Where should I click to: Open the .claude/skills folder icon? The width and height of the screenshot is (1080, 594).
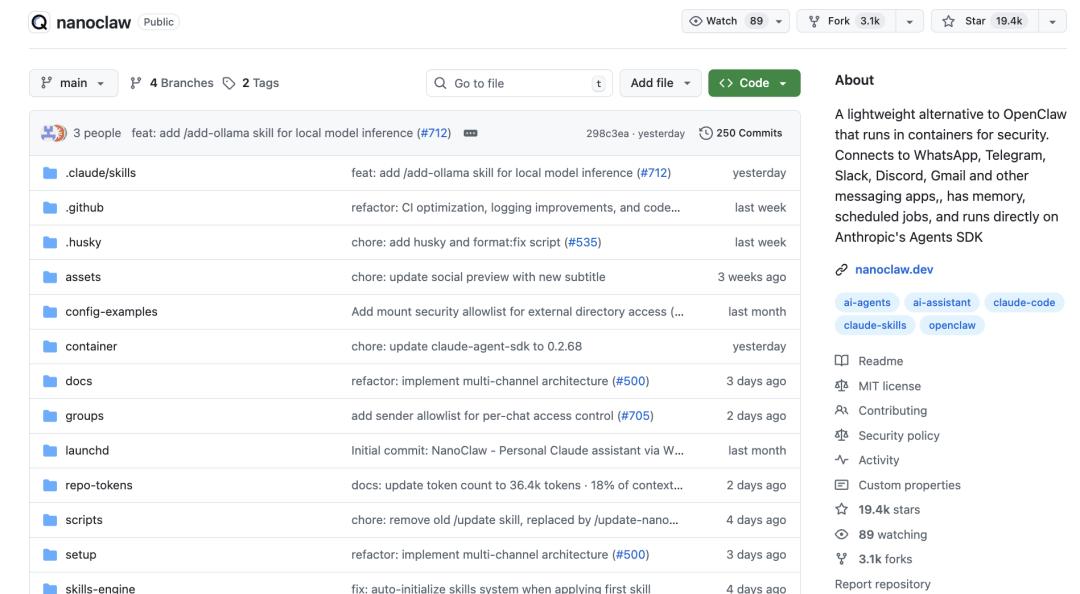(50, 173)
